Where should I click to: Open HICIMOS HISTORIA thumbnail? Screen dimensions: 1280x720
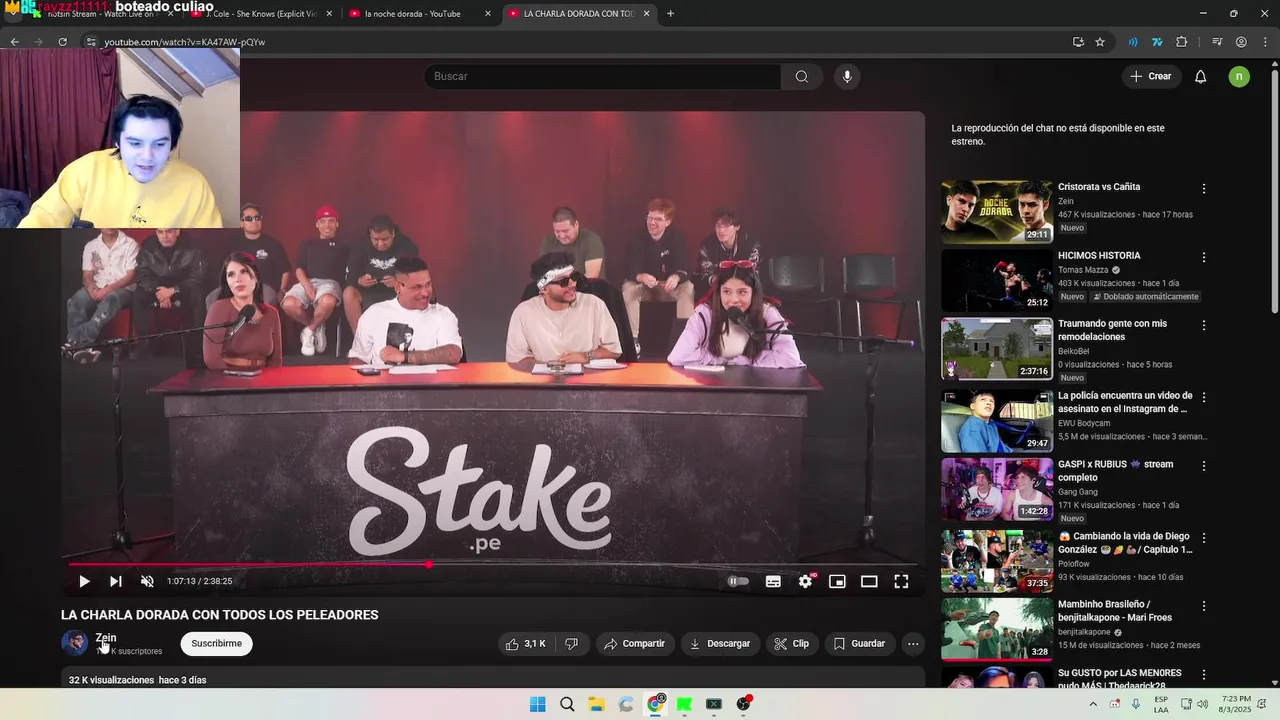click(x=996, y=280)
